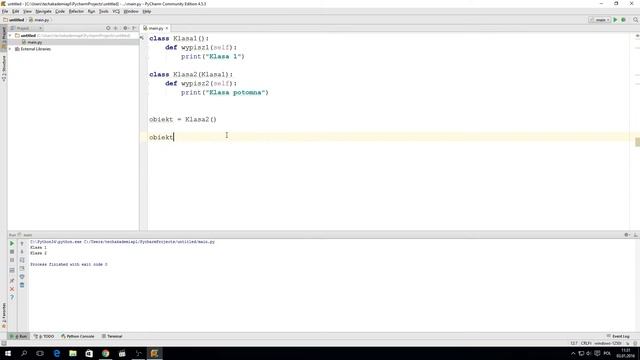Viewport: 640px width, 360px height.
Task: Click untitled breadcrumb in navigation bar
Action: [x=14, y=20]
